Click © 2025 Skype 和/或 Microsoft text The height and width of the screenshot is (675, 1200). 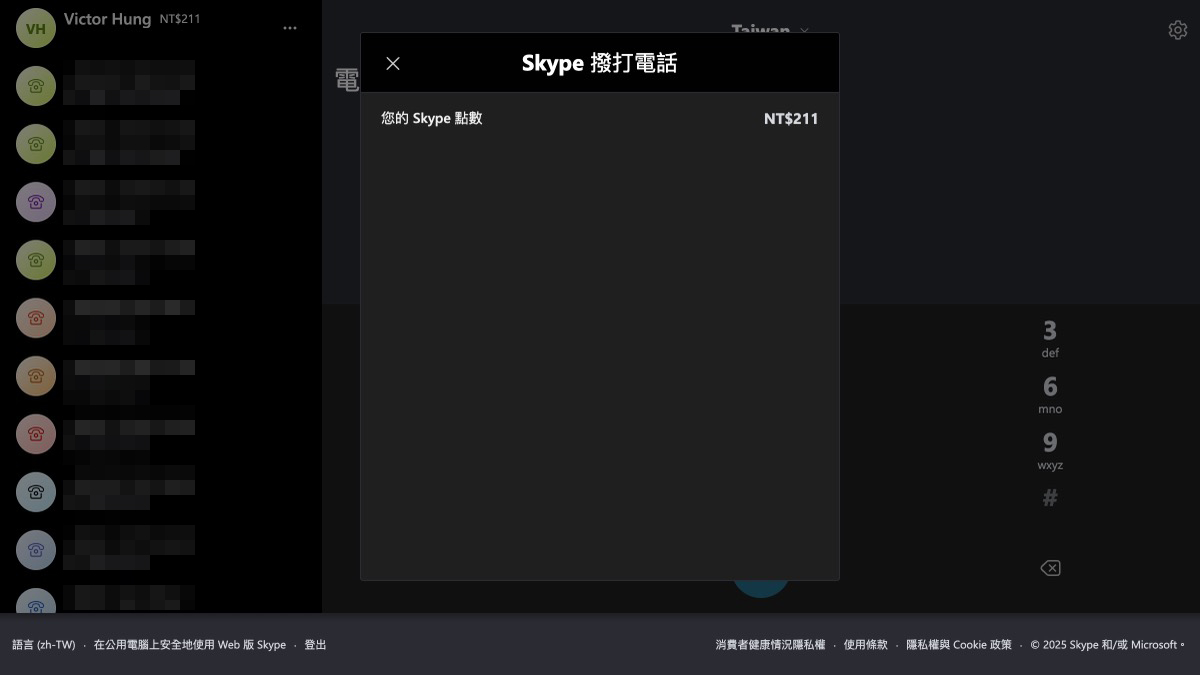point(1108,645)
